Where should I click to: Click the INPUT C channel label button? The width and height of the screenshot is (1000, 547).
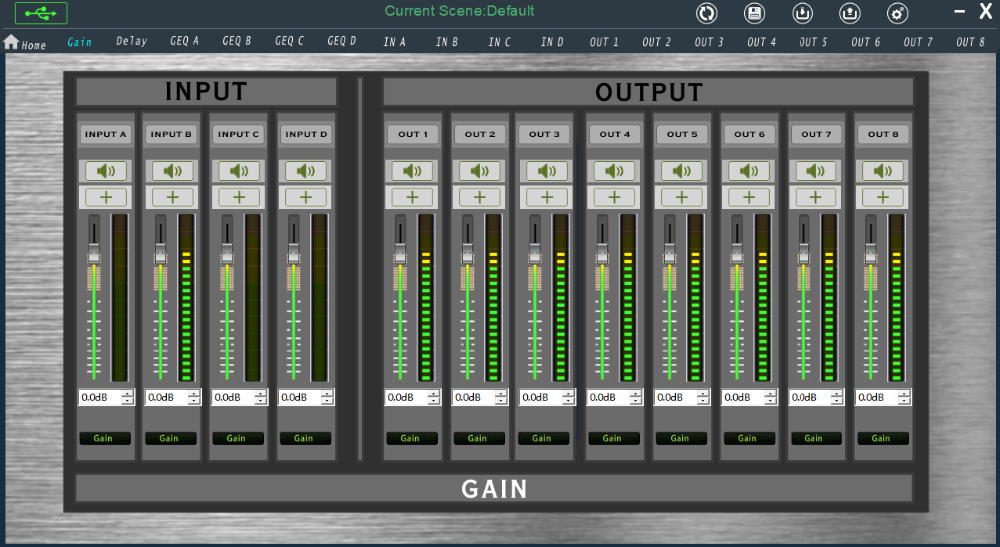point(238,134)
